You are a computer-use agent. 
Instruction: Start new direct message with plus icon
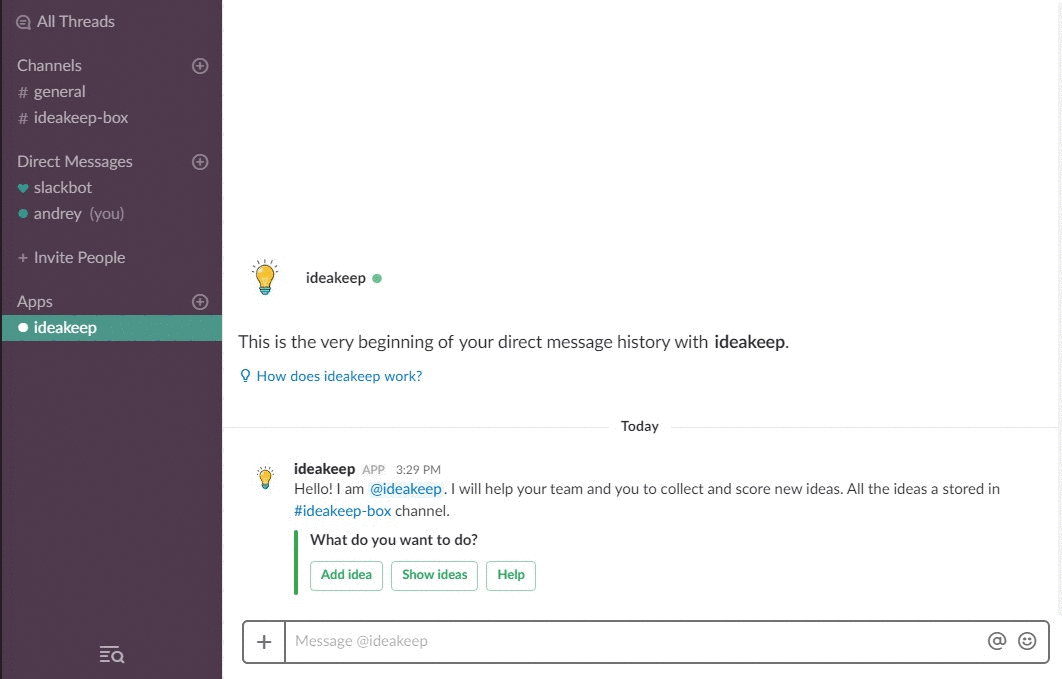click(x=200, y=162)
